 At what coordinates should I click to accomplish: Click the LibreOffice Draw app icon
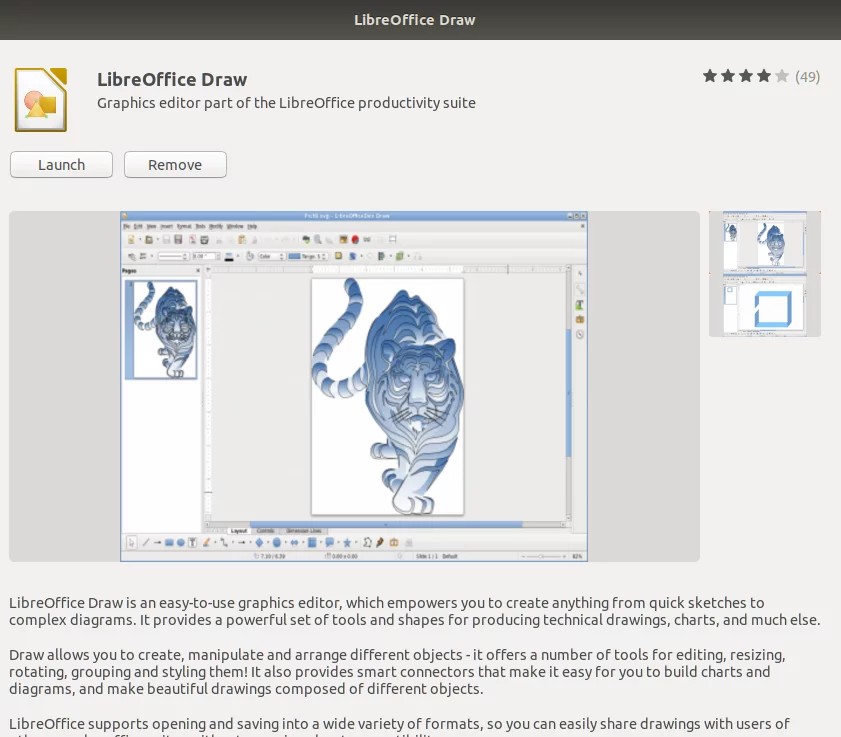41,100
